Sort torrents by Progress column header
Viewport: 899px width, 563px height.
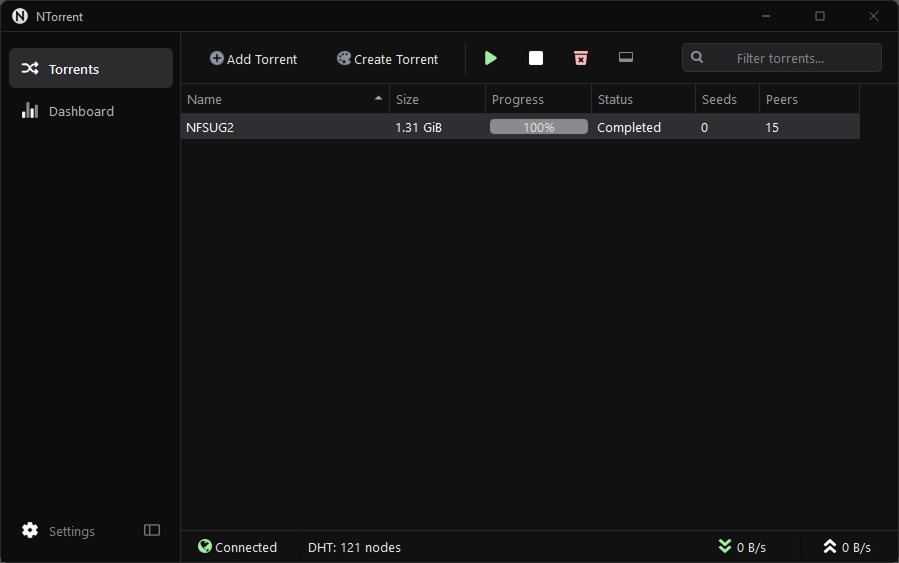[538, 99]
